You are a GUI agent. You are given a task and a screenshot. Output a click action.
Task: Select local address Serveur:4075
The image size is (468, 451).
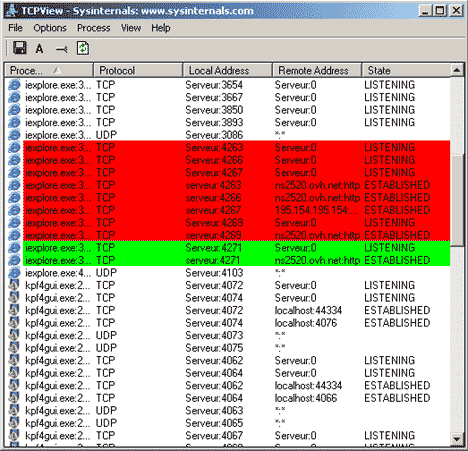(x=214, y=348)
